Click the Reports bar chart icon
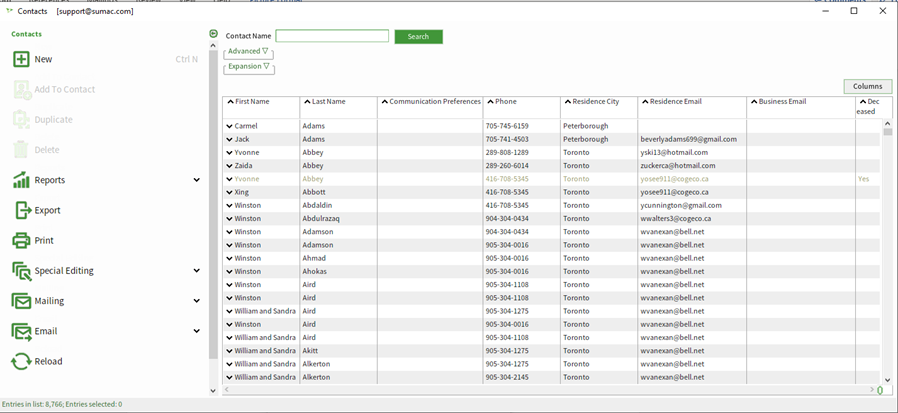Viewport: 898px width, 413px height. click(x=21, y=180)
